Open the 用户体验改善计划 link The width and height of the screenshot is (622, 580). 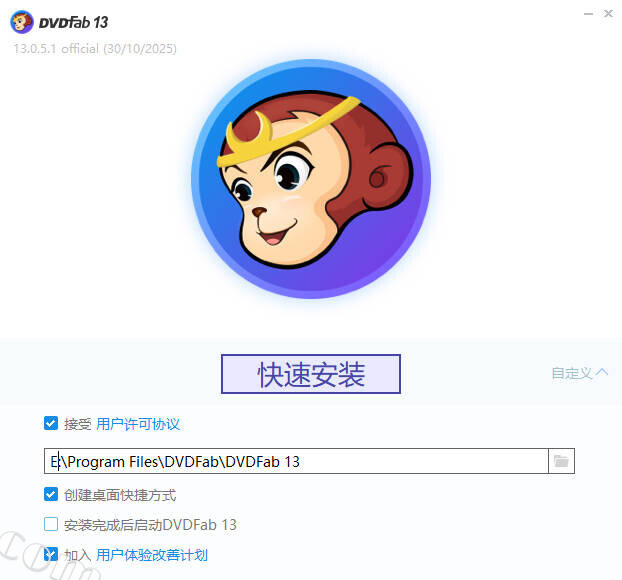tap(152, 555)
